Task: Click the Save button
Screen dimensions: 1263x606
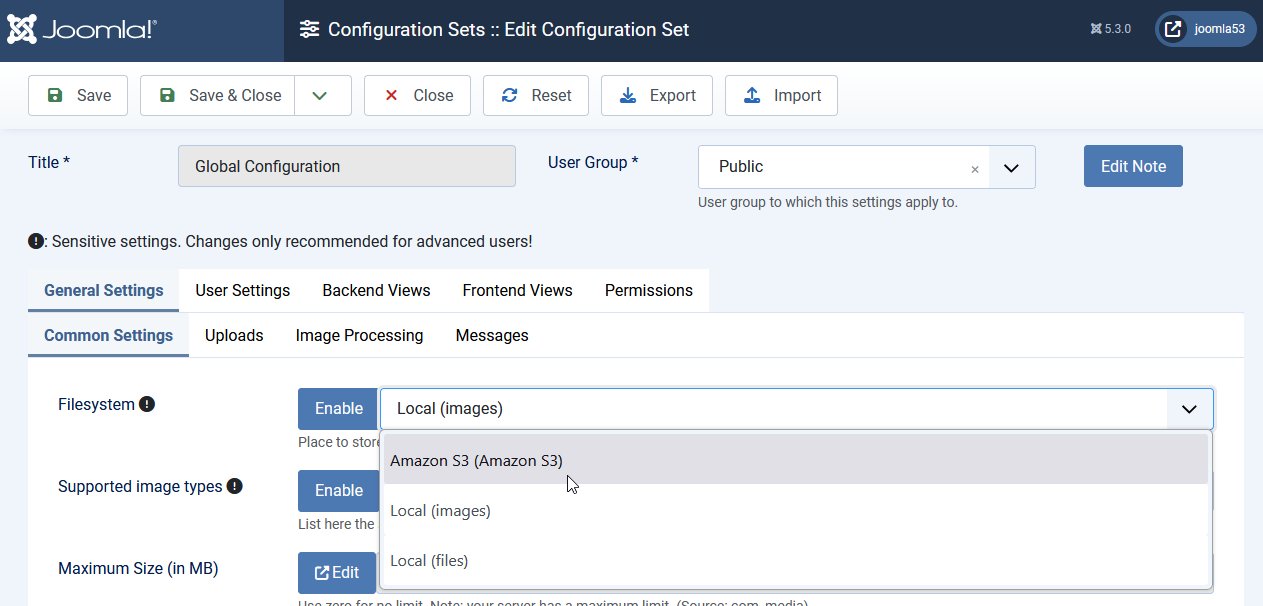Action: pos(78,95)
